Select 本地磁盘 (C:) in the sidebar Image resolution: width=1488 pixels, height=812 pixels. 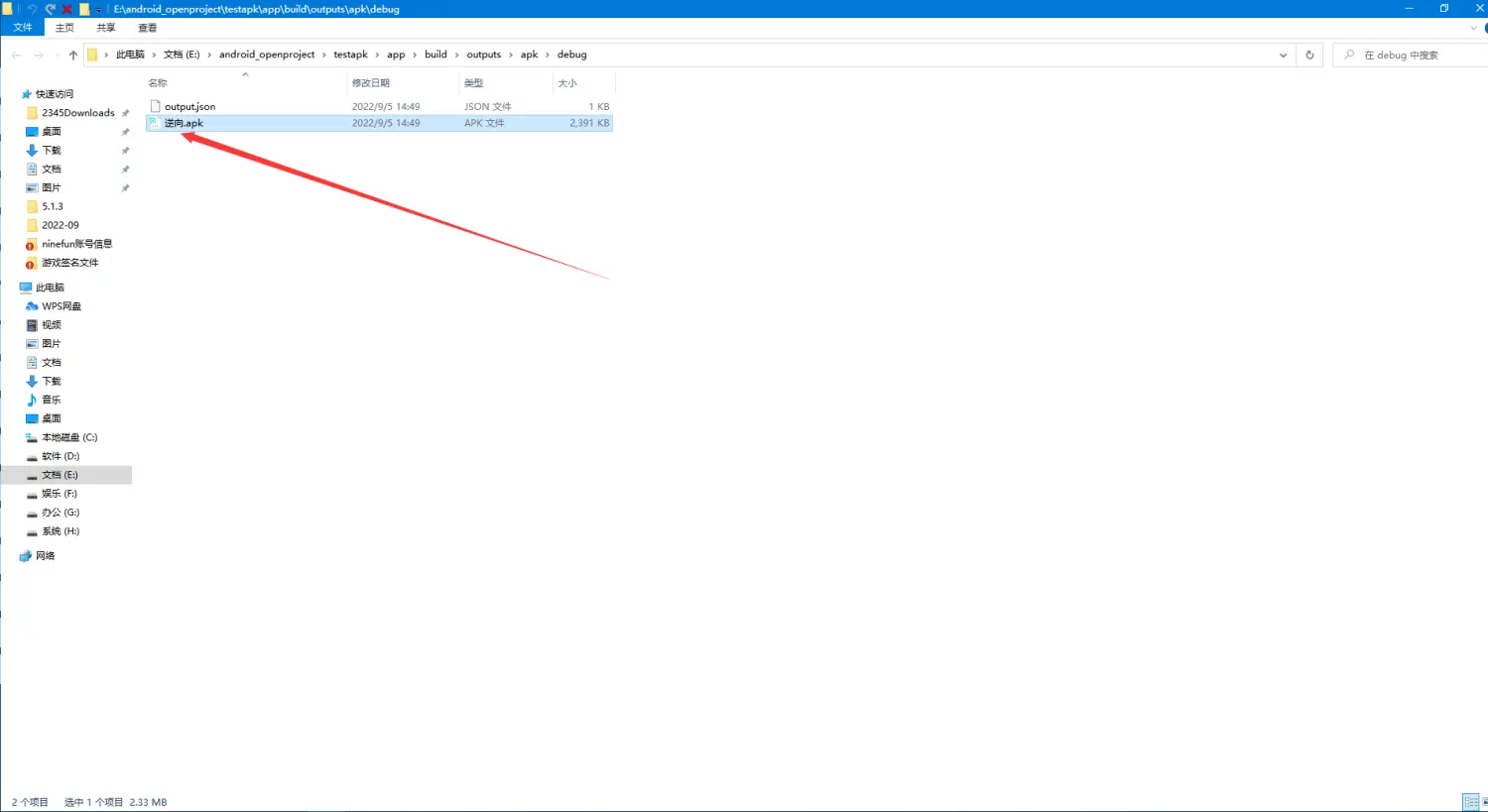69,437
